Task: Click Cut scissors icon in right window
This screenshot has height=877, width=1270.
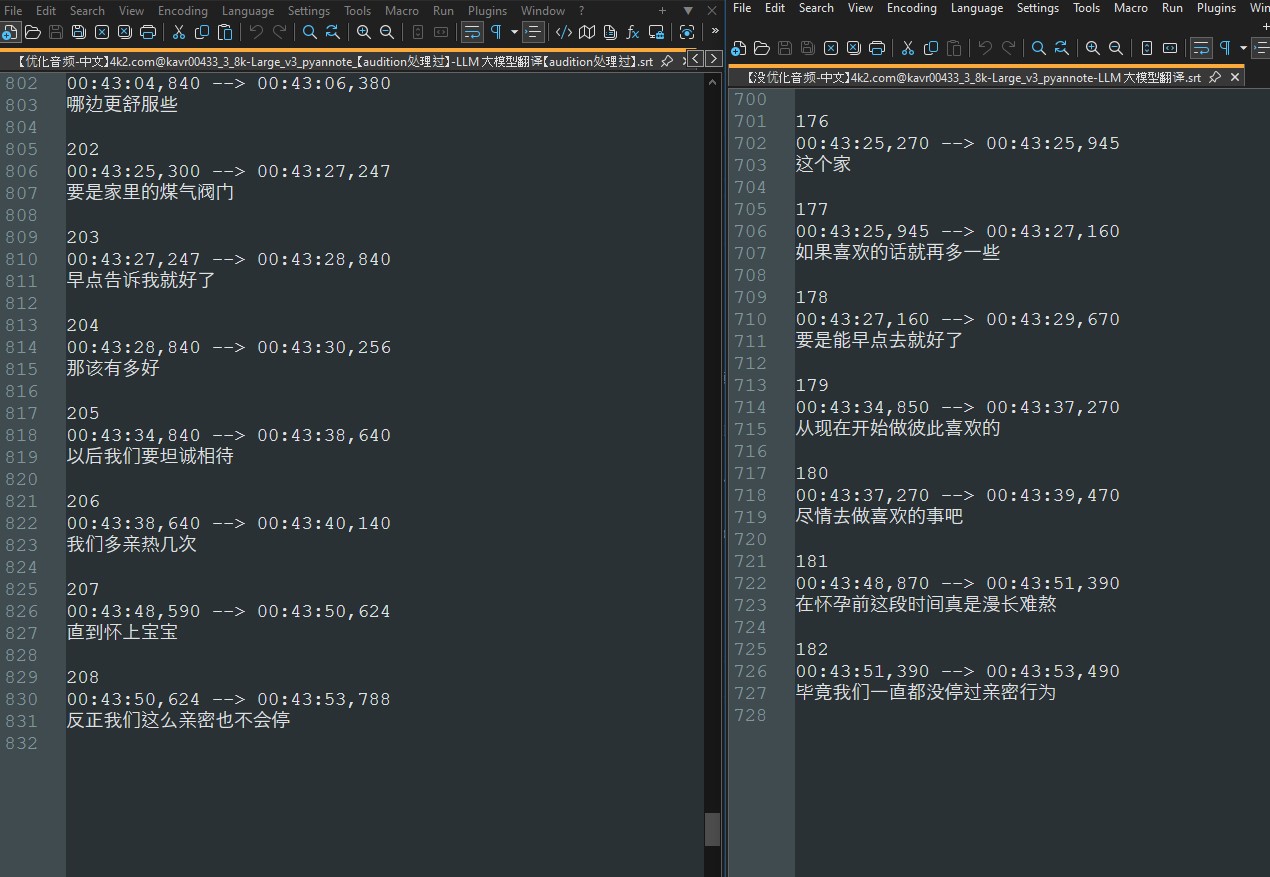Action: click(x=908, y=47)
